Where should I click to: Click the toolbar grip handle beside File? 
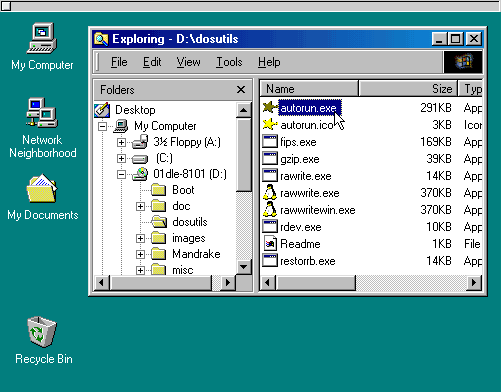click(x=98, y=62)
